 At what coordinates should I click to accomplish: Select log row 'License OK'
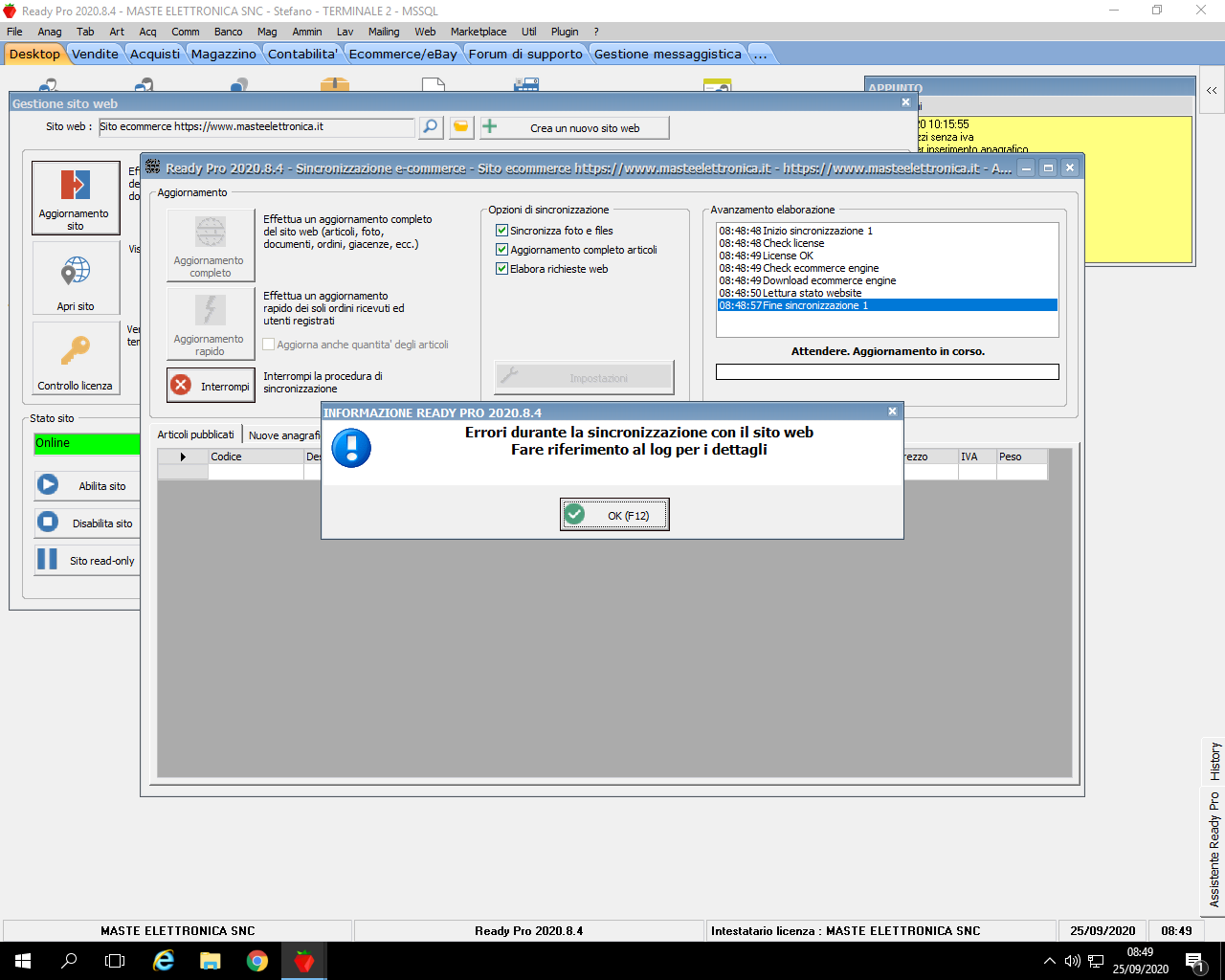coord(887,256)
